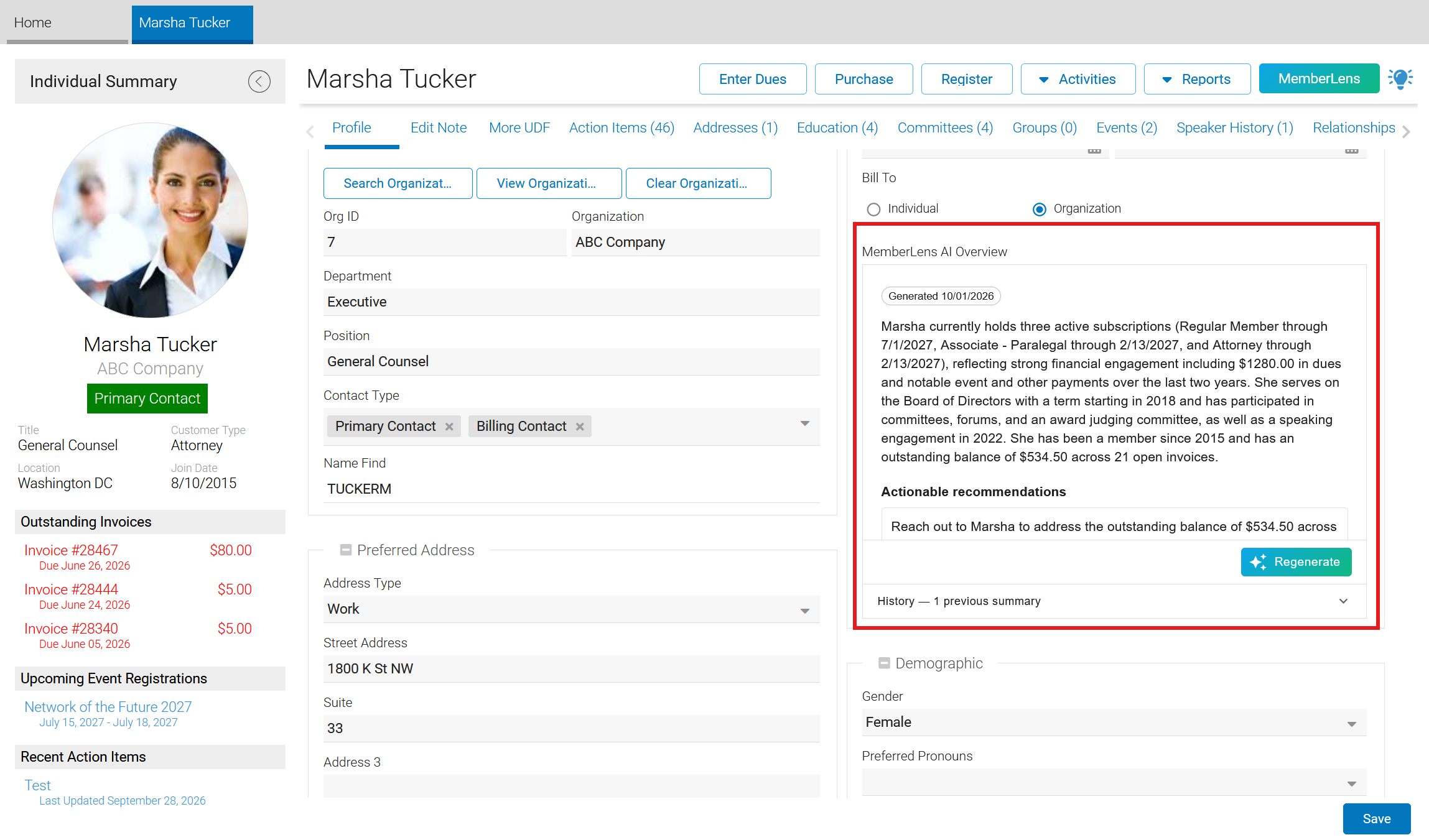This screenshot has width=1429, height=840.
Task: Open the Committees (4) tab
Action: 945,127
